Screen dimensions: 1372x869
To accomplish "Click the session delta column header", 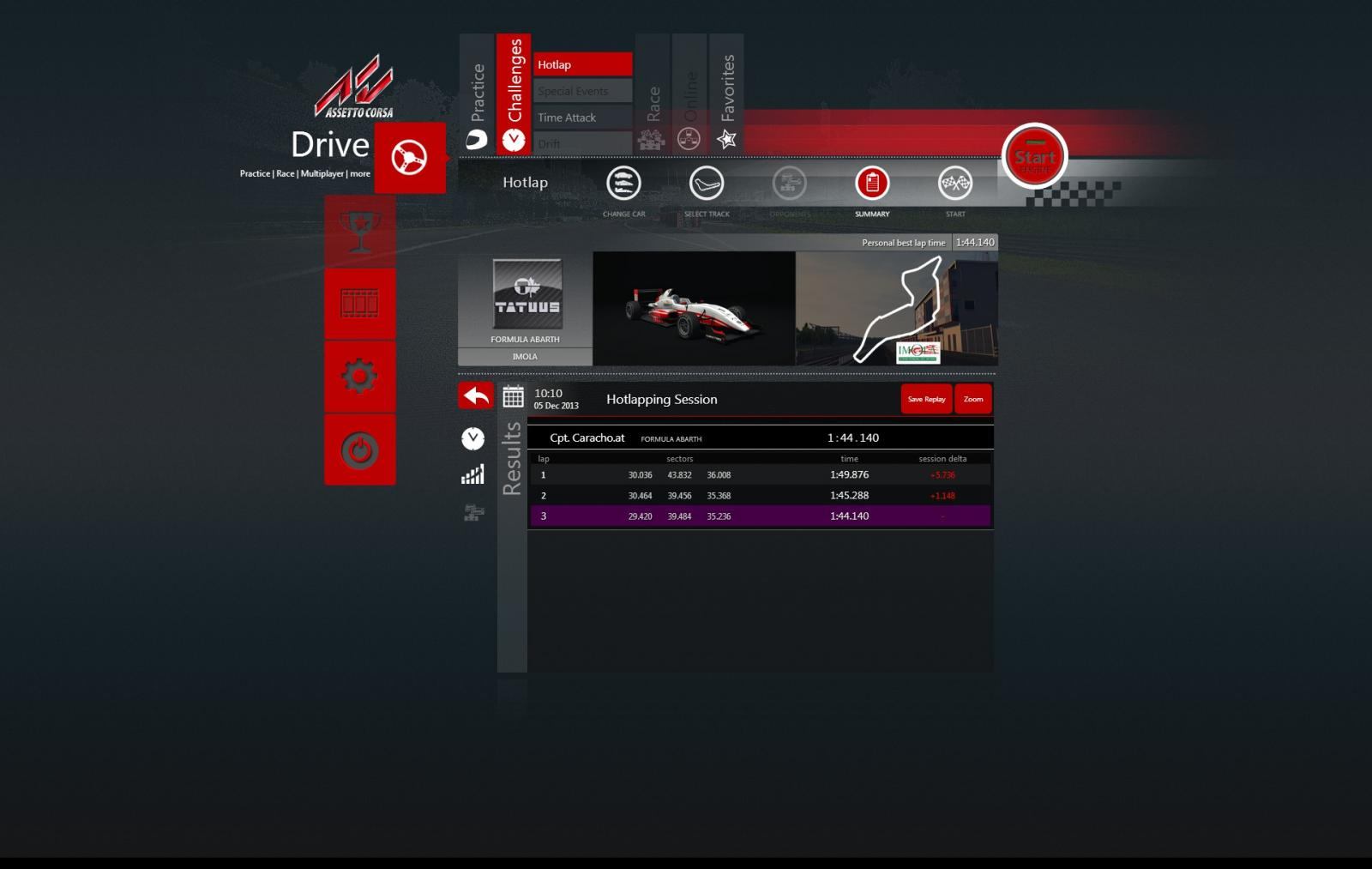I will tap(942, 459).
